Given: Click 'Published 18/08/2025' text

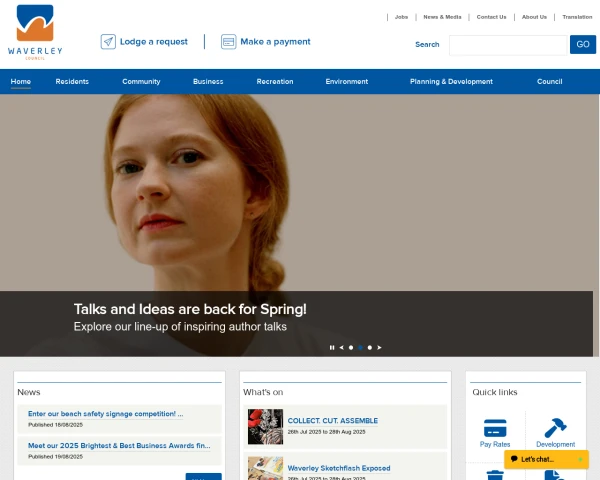Looking at the screenshot, I should click(x=55, y=424).
